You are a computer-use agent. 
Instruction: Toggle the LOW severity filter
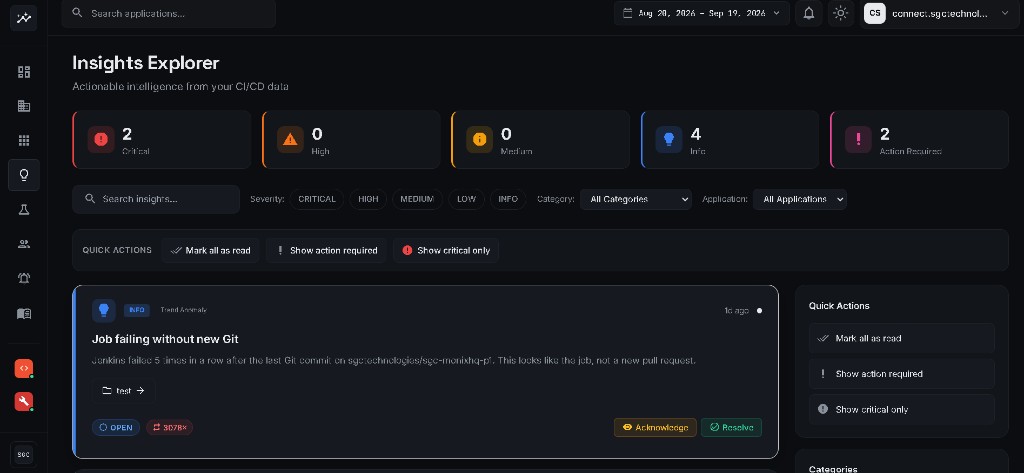466,199
